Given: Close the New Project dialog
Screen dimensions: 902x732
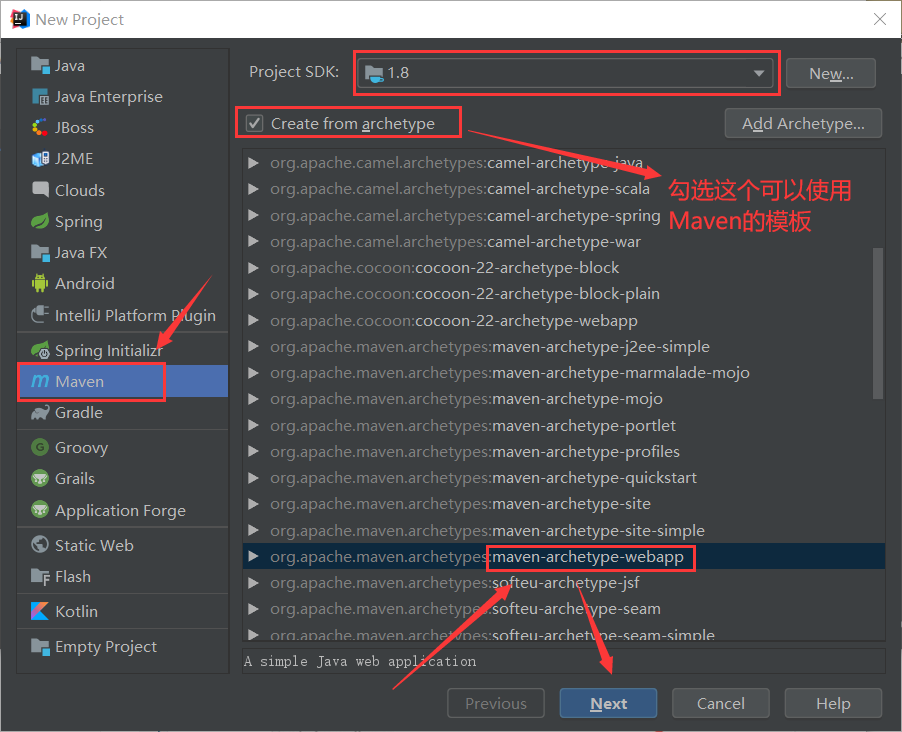Looking at the screenshot, I should click(880, 19).
